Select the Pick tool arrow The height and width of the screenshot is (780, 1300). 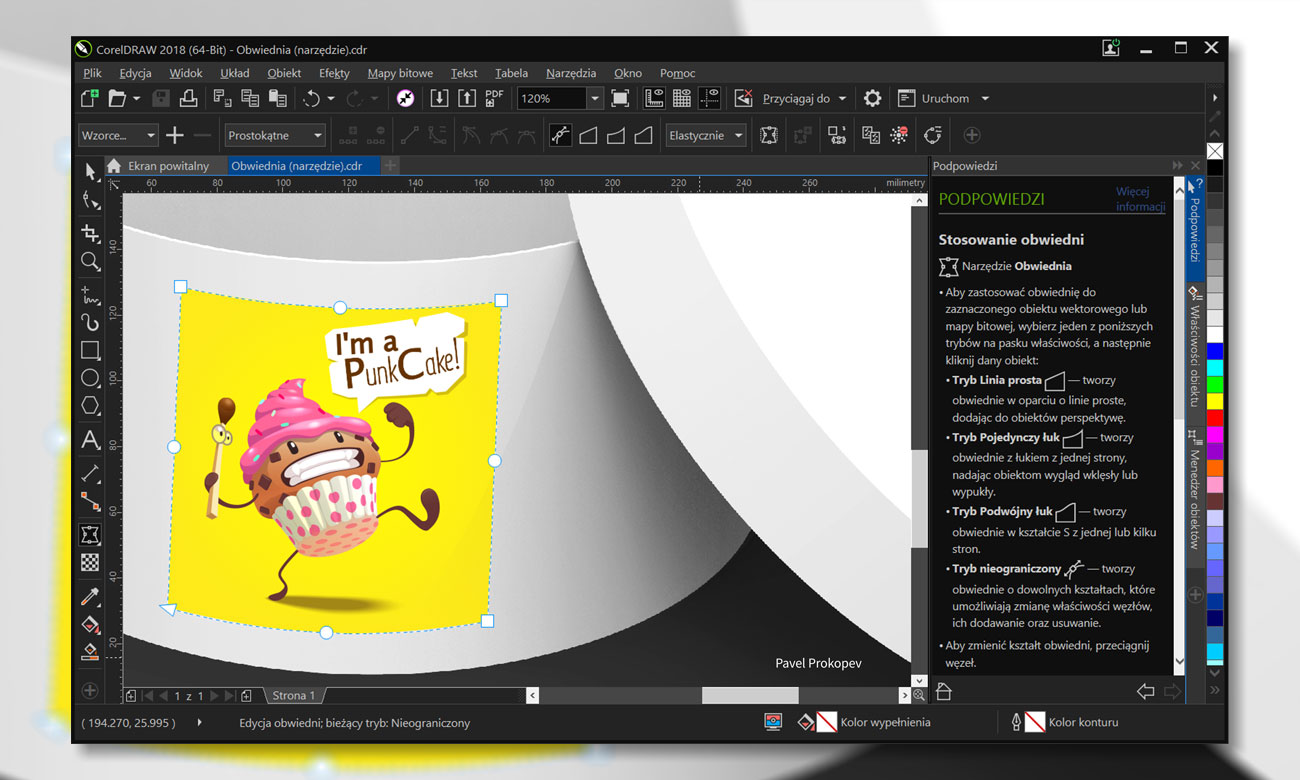pos(91,171)
